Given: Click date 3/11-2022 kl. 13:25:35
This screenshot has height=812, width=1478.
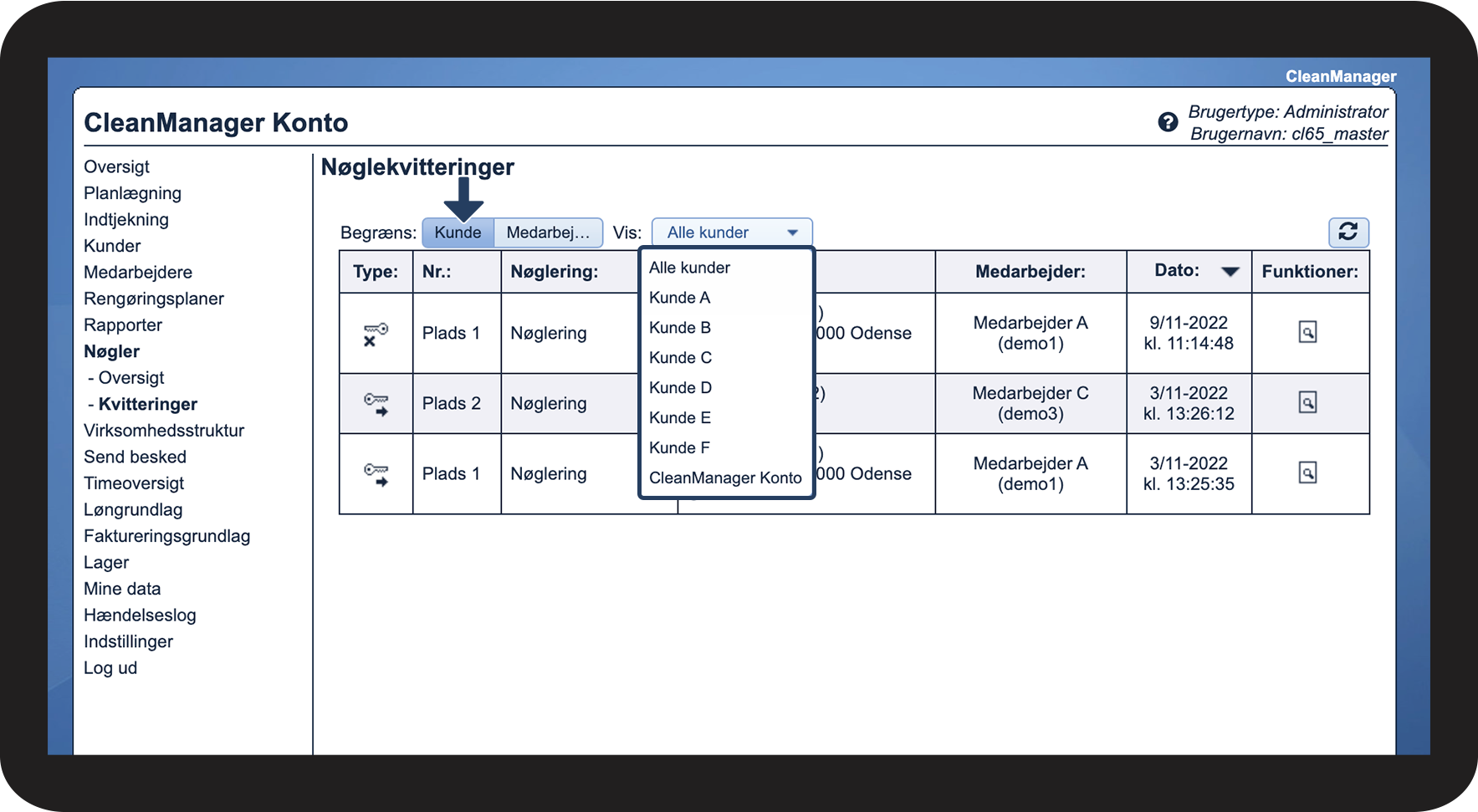Looking at the screenshot, I should click(1189, 473).
